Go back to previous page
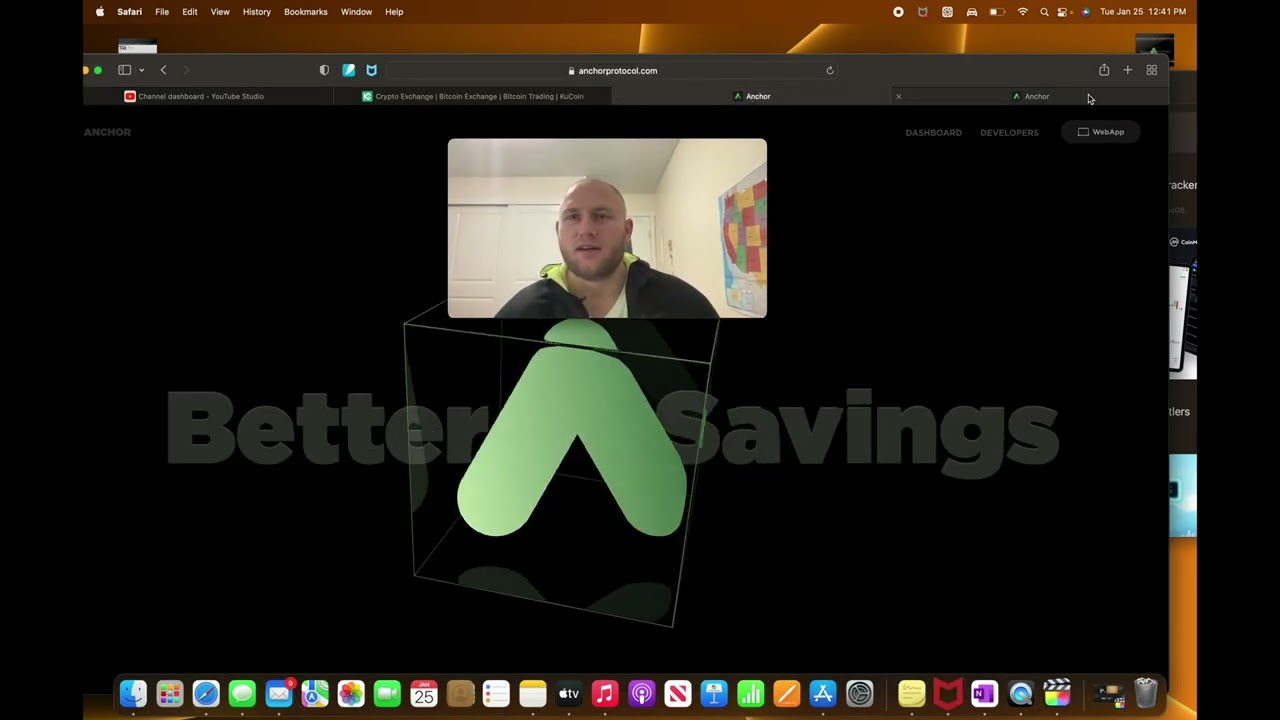Screen dimensions: 1280x720 point(163,70)
